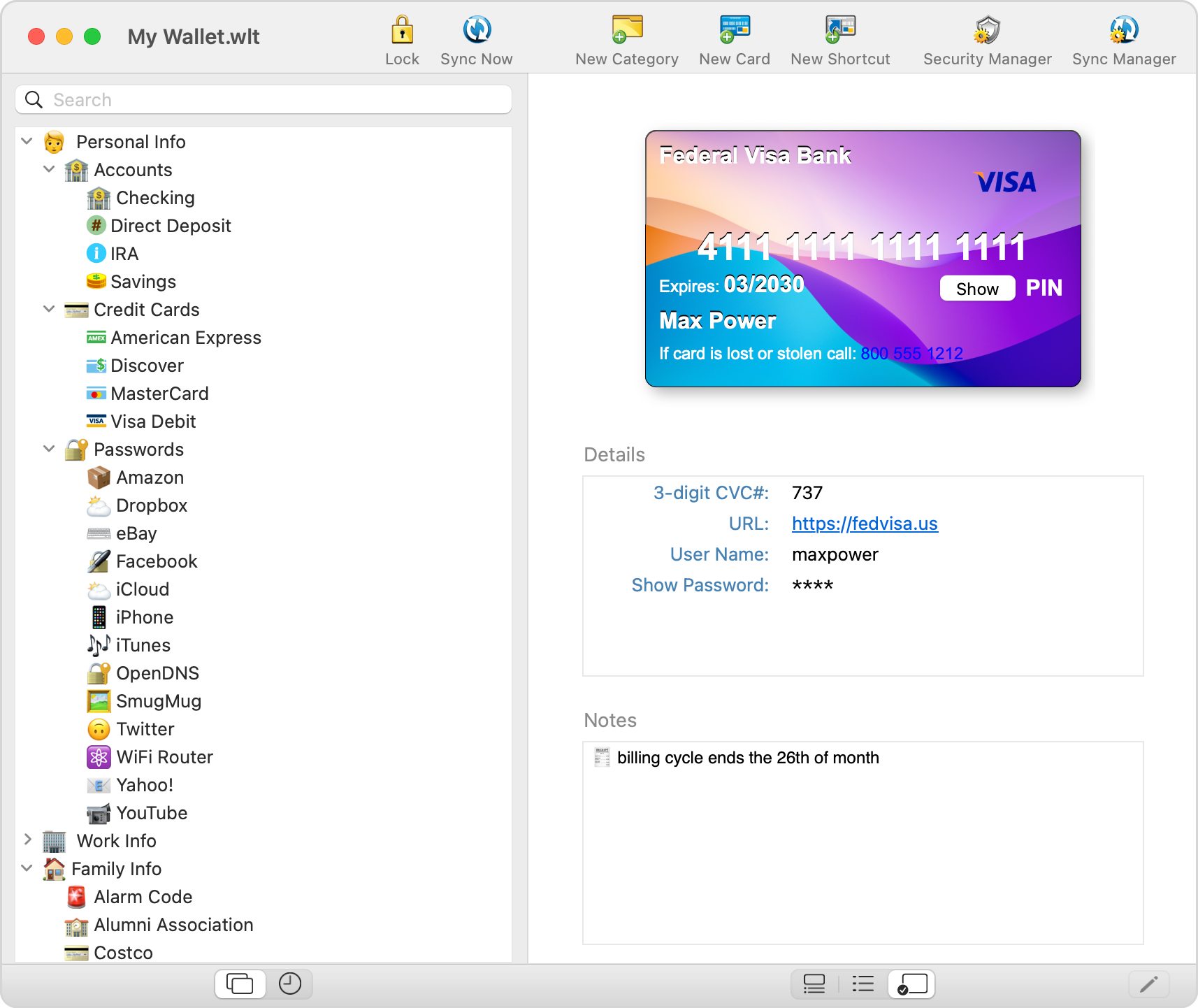Select Alumni Association item

click(x=173, y=925)
